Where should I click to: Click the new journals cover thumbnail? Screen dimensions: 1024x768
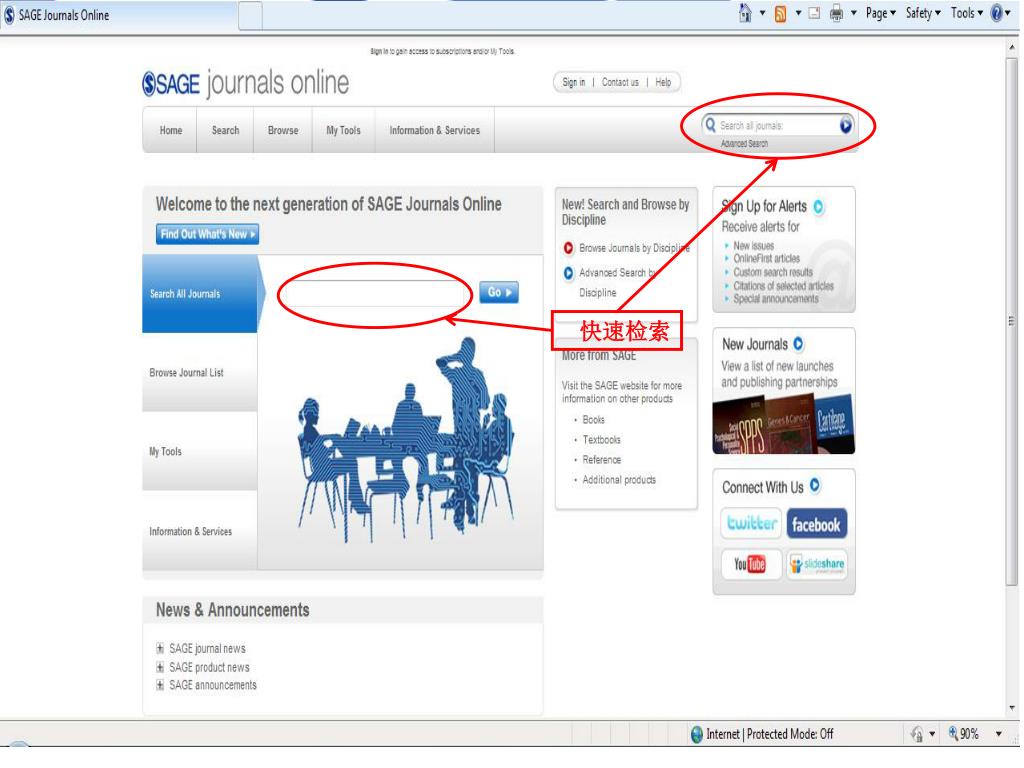point(784,424)
